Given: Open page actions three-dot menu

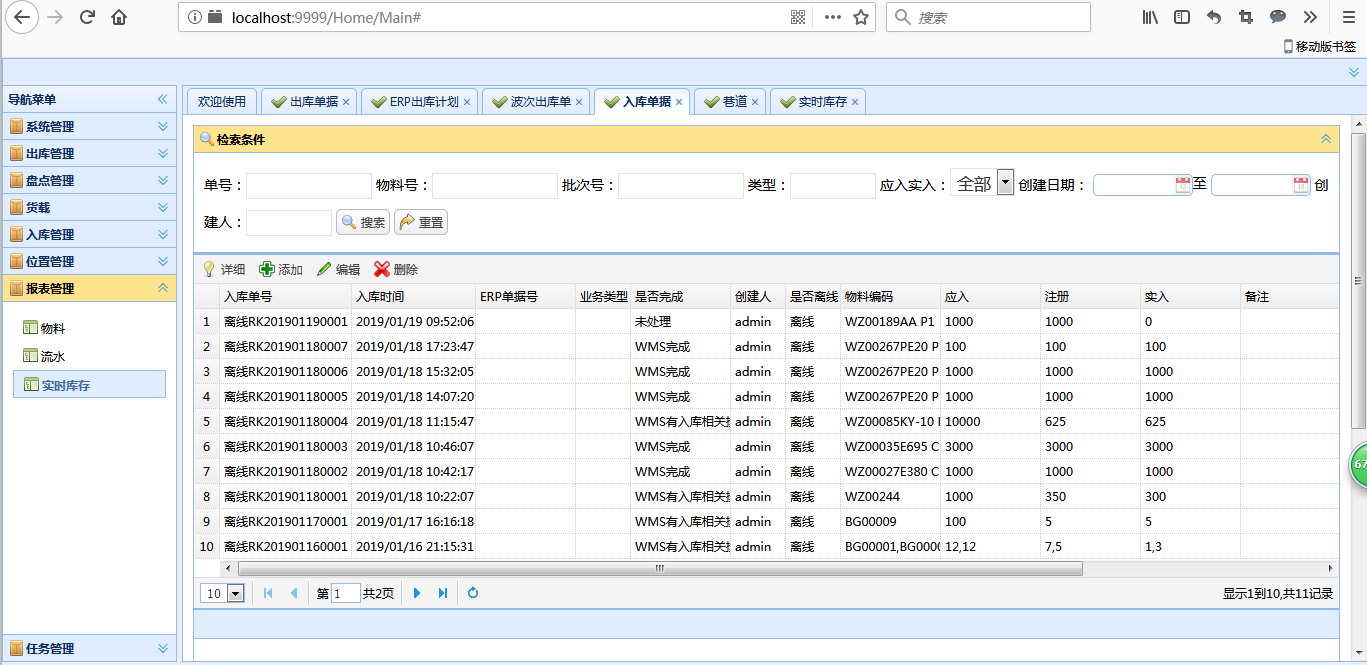Looking at the screenshot, I should [x=832, y=17].
